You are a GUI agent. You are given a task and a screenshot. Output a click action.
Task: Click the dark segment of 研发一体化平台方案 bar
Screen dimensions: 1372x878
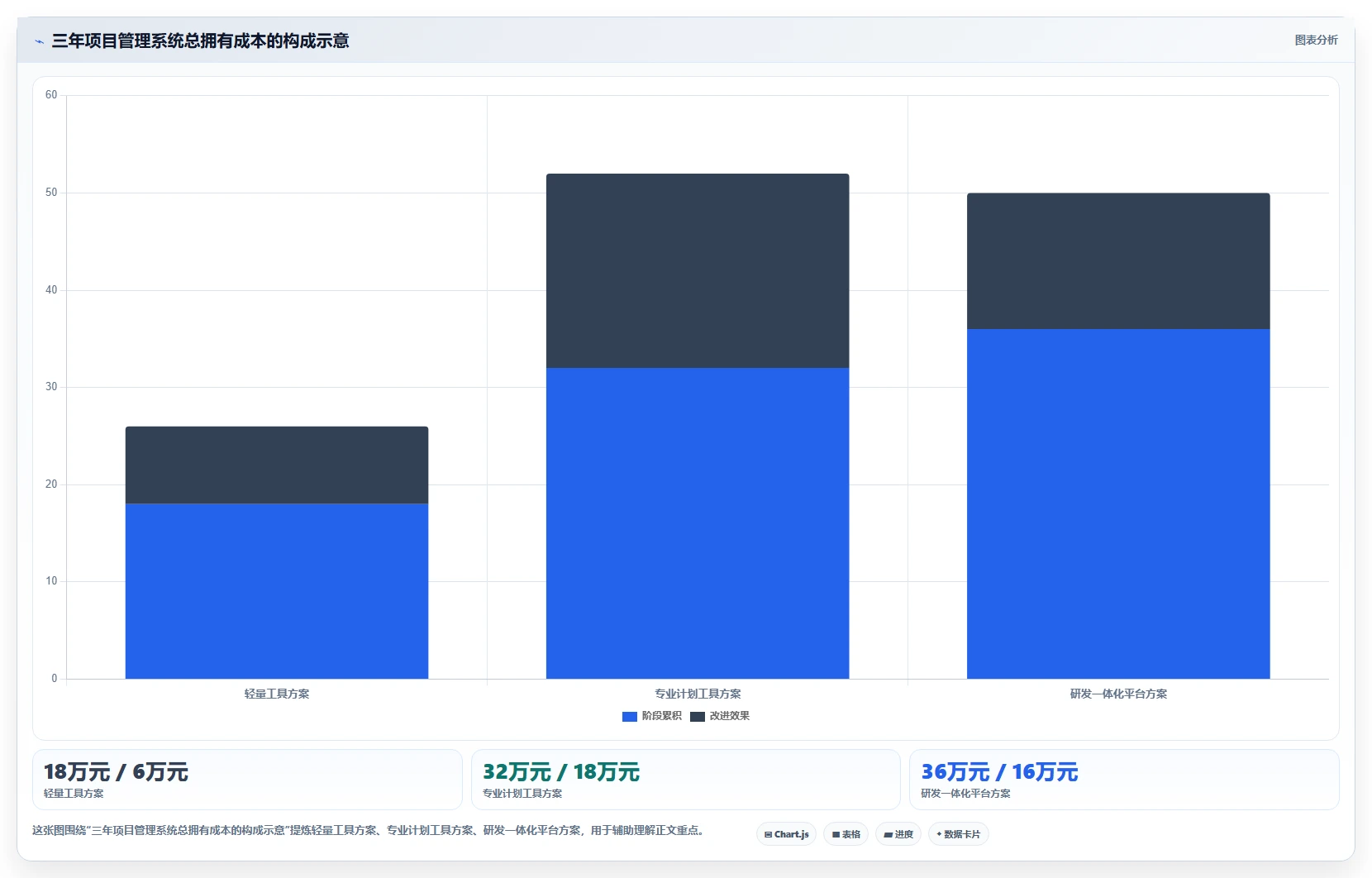pos(1118,261)
